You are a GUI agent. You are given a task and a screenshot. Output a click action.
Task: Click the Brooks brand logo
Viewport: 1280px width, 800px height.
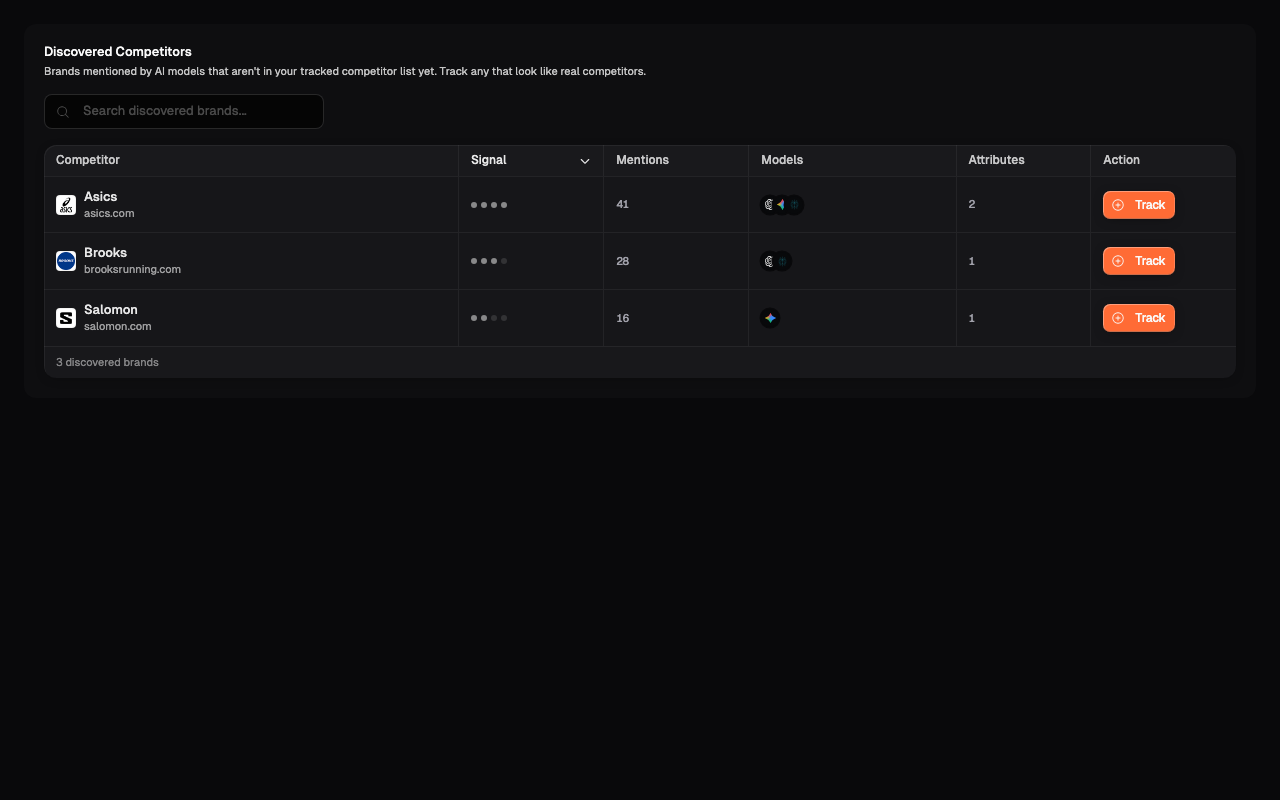[66, 261]
